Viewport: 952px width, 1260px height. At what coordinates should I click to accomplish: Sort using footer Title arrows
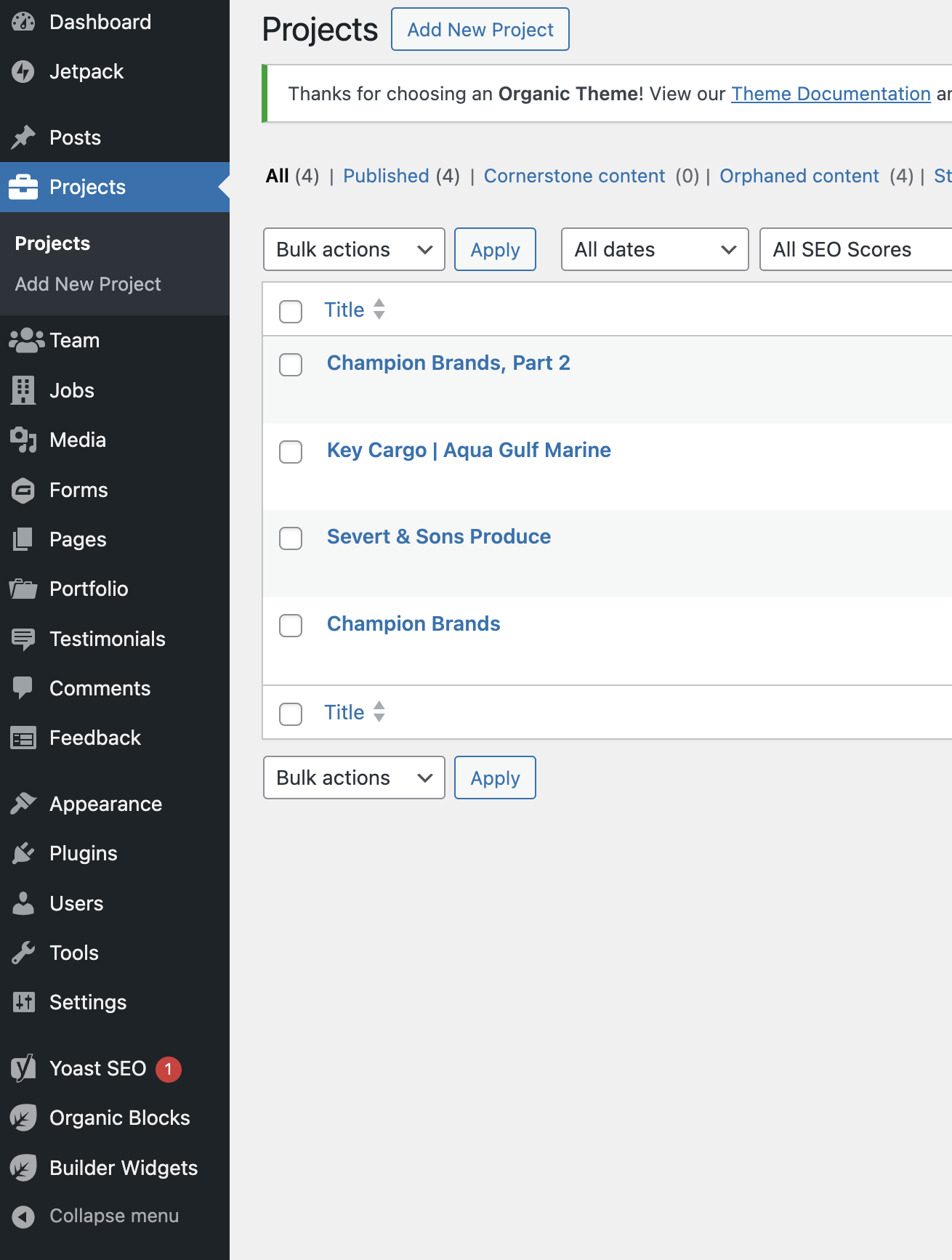(379, 712)
